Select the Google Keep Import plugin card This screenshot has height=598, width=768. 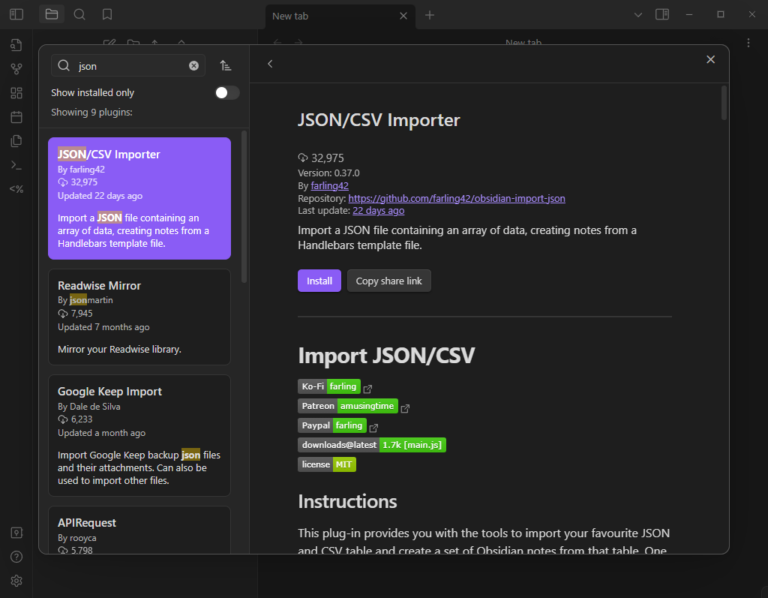(x=140, y=435)
